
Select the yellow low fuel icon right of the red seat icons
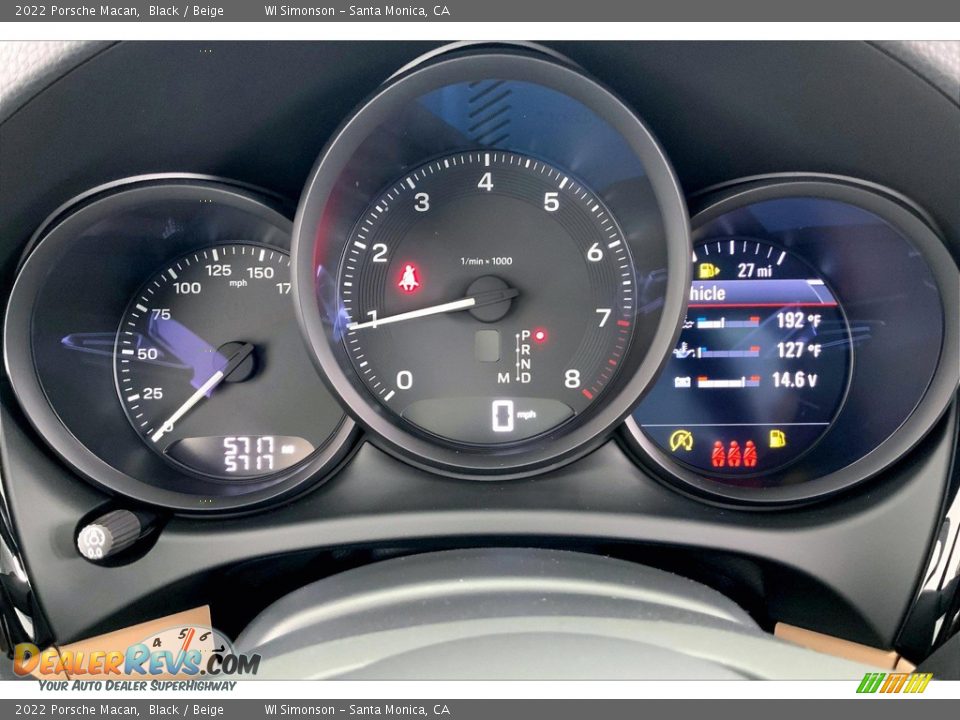pyautogui.click(x=777, y=438)
